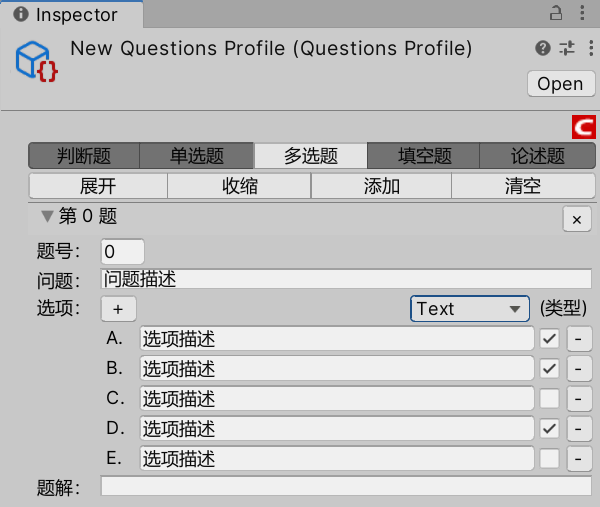The width and height of the screenshot is (600, 507).
Task: Switch to the 填空题 tab
Action: pyautogui.click(x=424, y=156)
